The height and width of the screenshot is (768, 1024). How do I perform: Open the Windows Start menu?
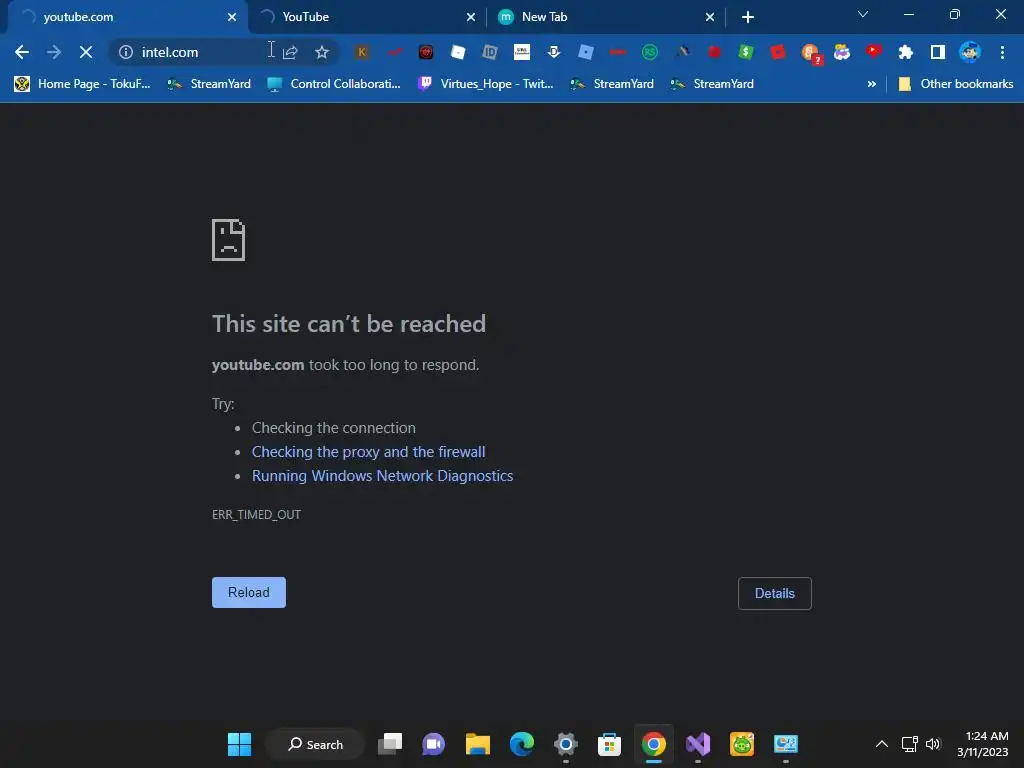pos(239,744)
